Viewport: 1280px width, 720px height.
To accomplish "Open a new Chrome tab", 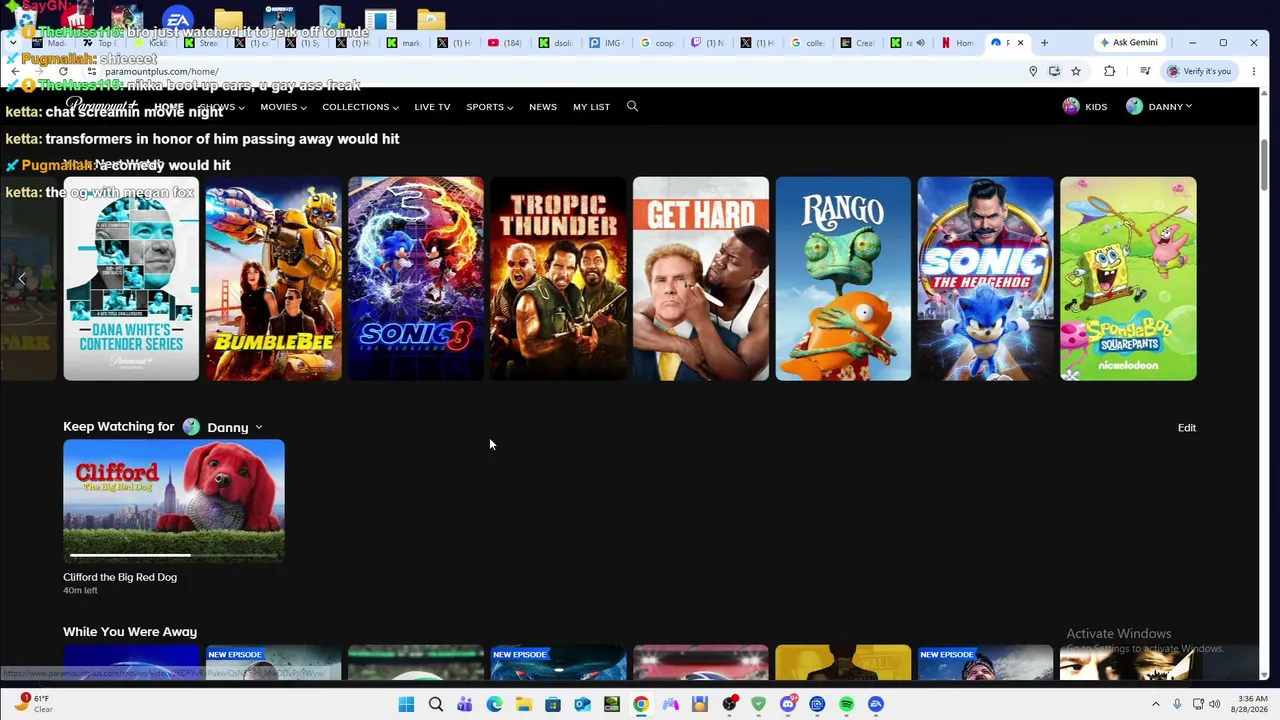I will (x=1044, y=43).
